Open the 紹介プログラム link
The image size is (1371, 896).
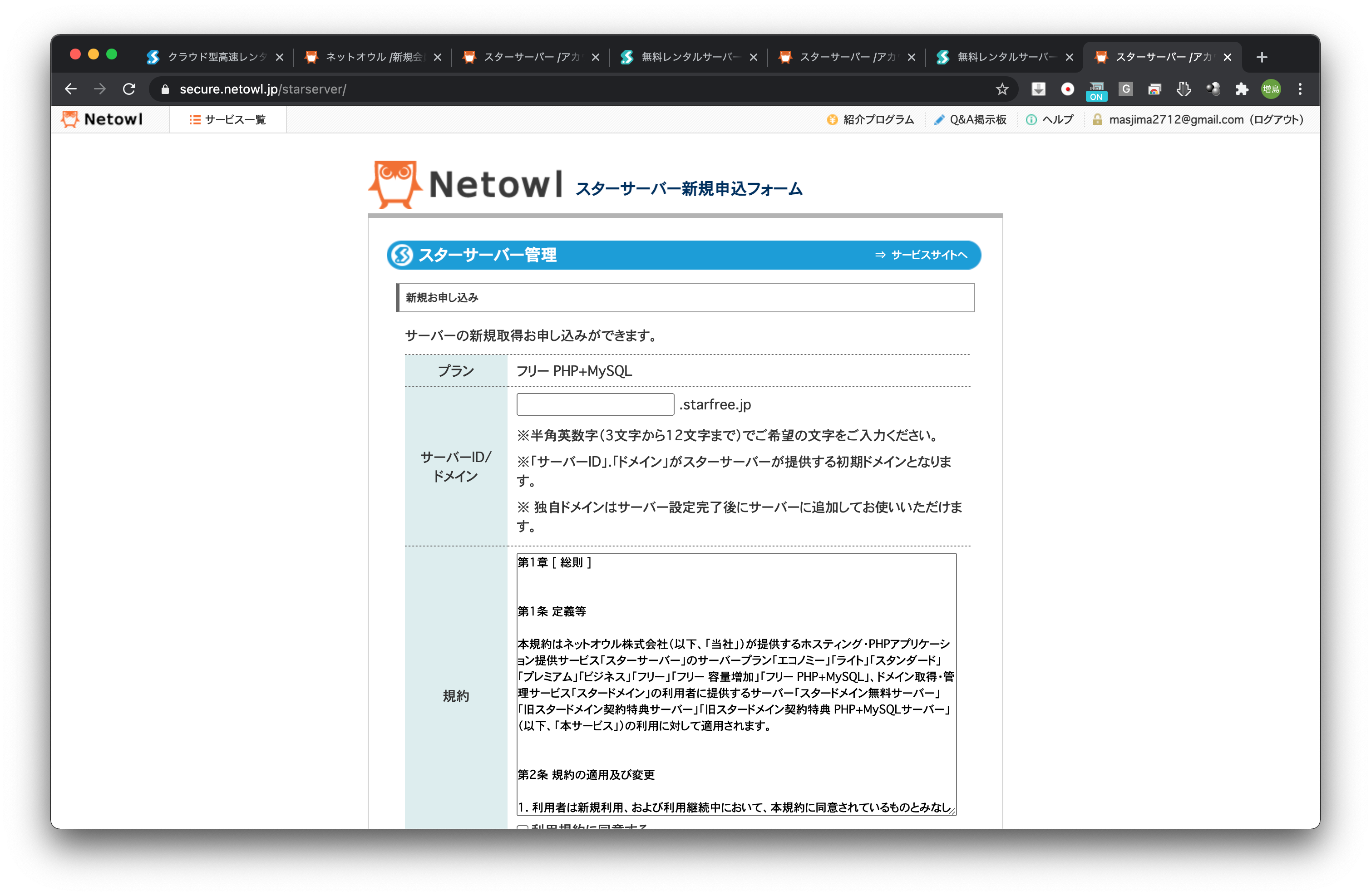tap(870, 120)
